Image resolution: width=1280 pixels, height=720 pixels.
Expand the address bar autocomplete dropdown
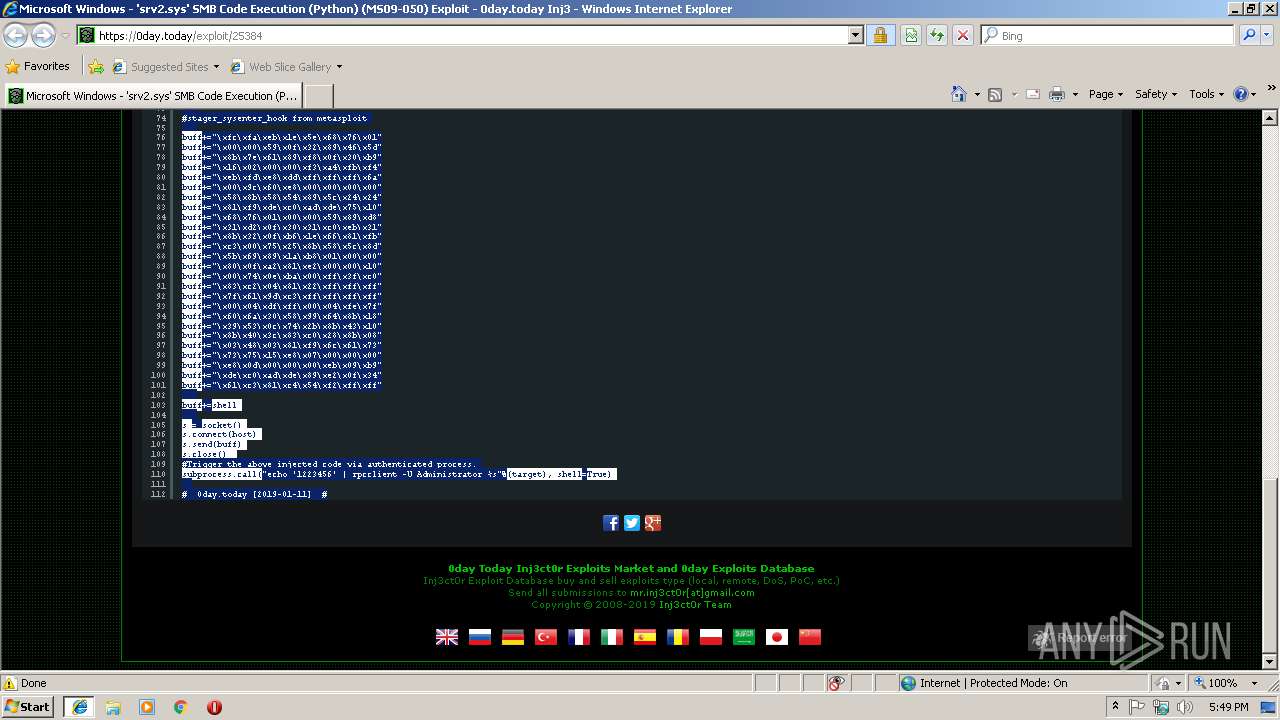coord(855,35)
